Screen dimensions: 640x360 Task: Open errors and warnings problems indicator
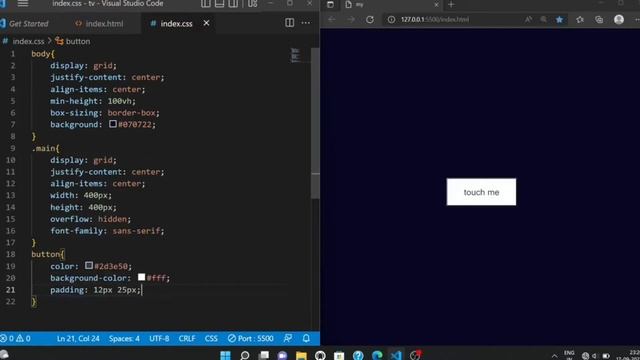pyautogui.click(x=16, y=338)
